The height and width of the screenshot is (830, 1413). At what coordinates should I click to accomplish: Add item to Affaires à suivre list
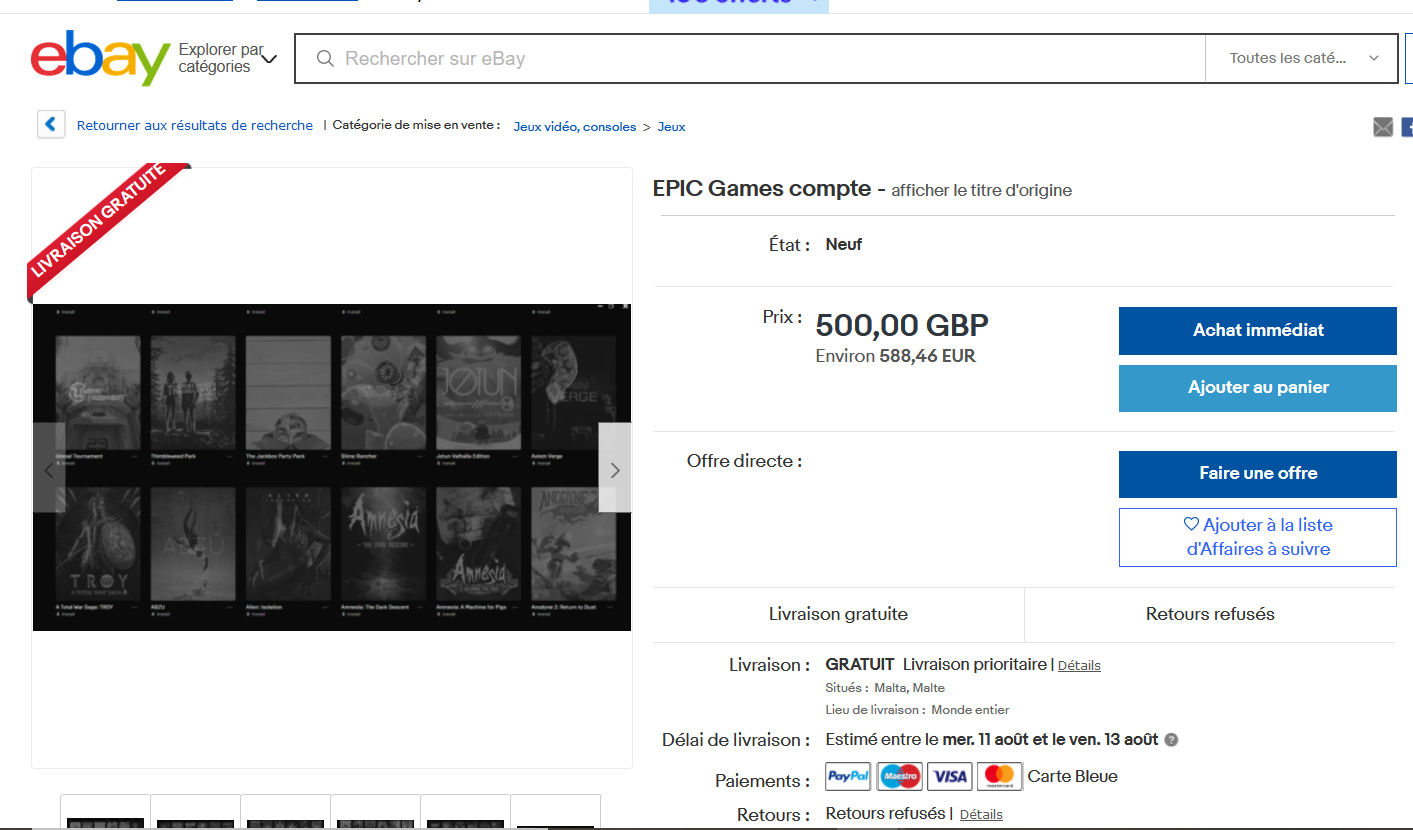pos(1258,537)
